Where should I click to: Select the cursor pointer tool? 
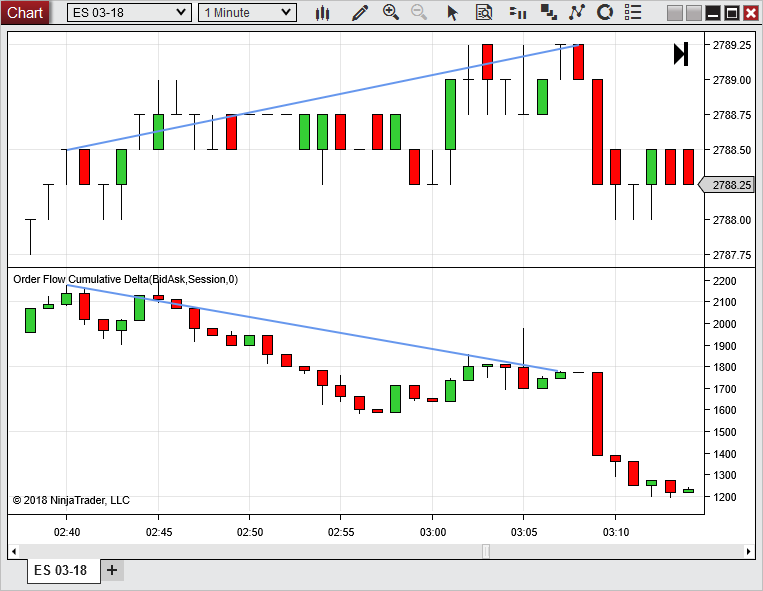click(452, 13)
